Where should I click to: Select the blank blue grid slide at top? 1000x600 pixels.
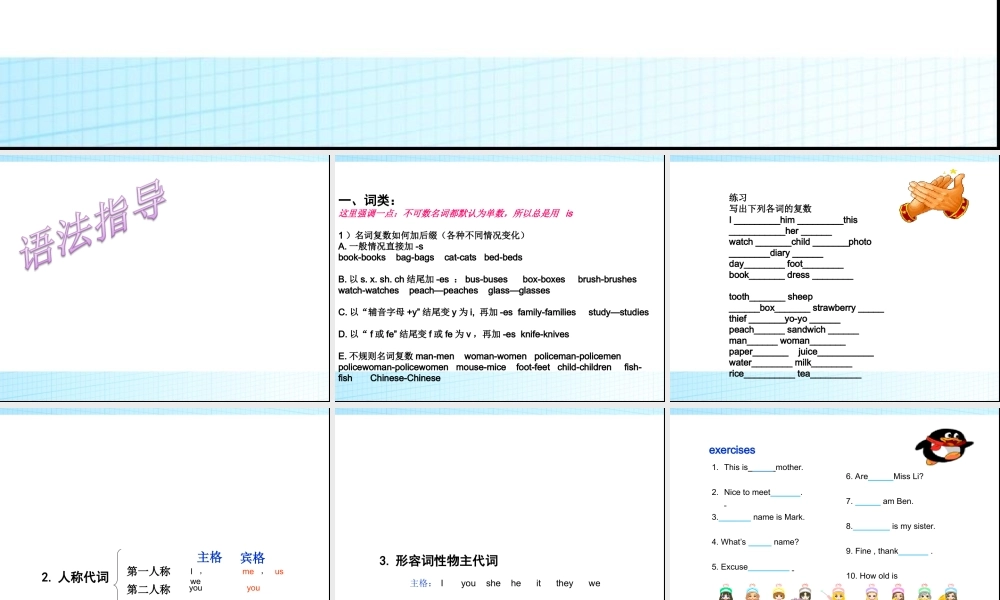[498, 73]
